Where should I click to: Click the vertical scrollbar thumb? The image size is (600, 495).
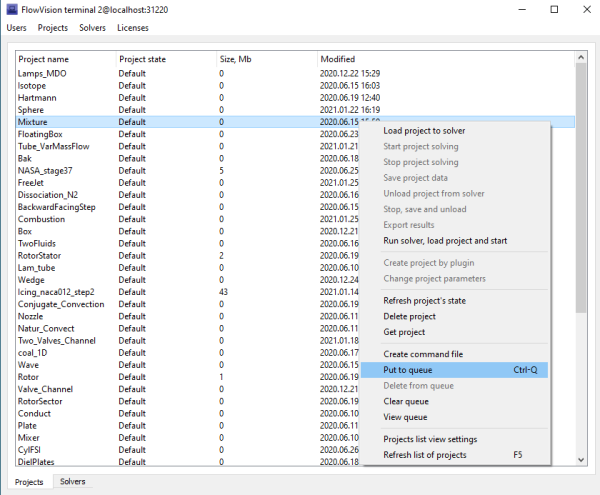tap(581, 188)
